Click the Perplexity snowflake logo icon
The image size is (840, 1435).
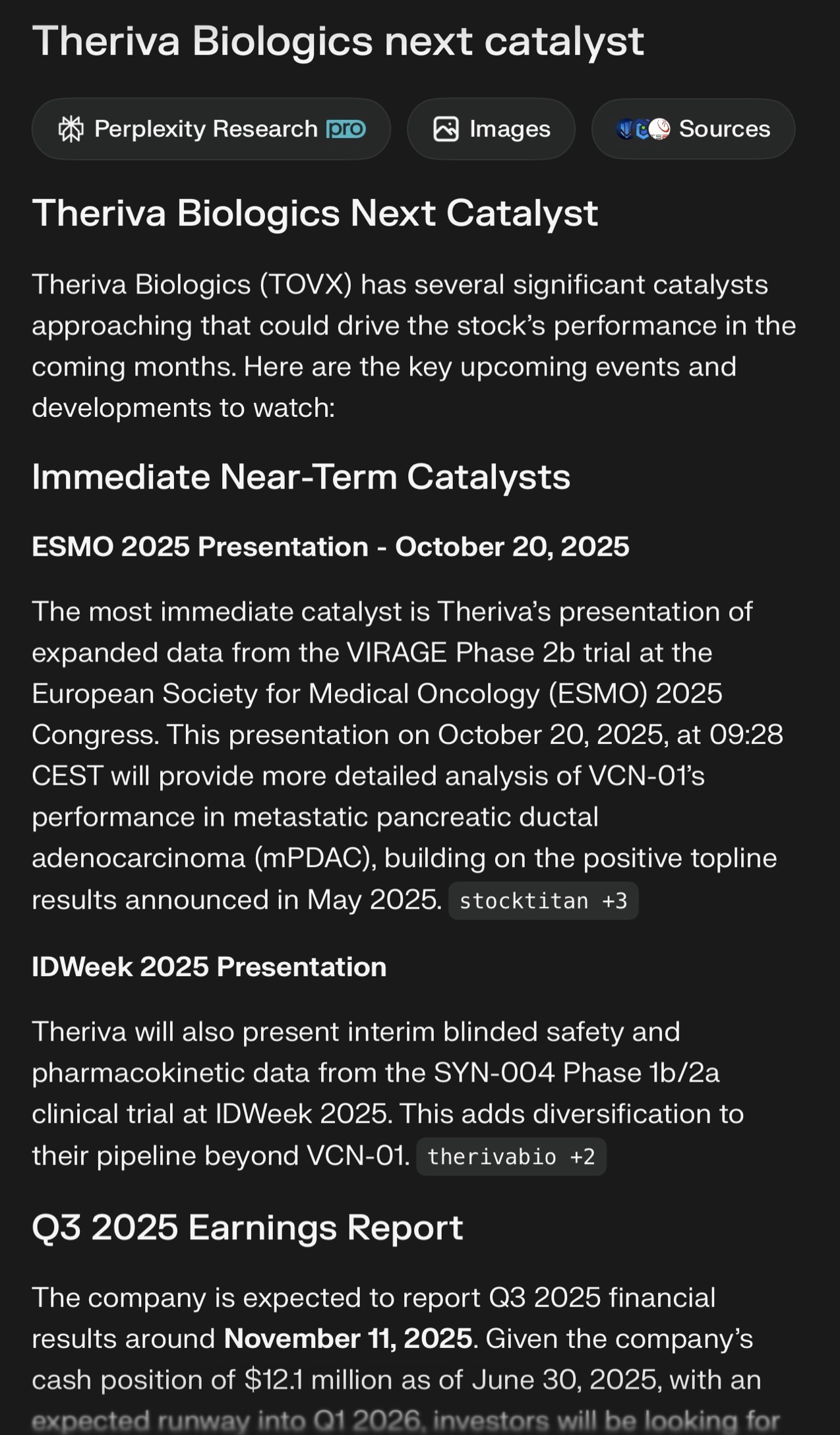click(x=71, y=129)
